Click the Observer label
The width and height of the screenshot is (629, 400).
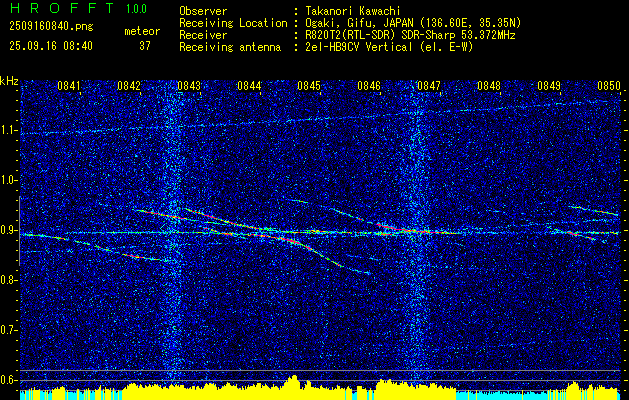(203, 11)
